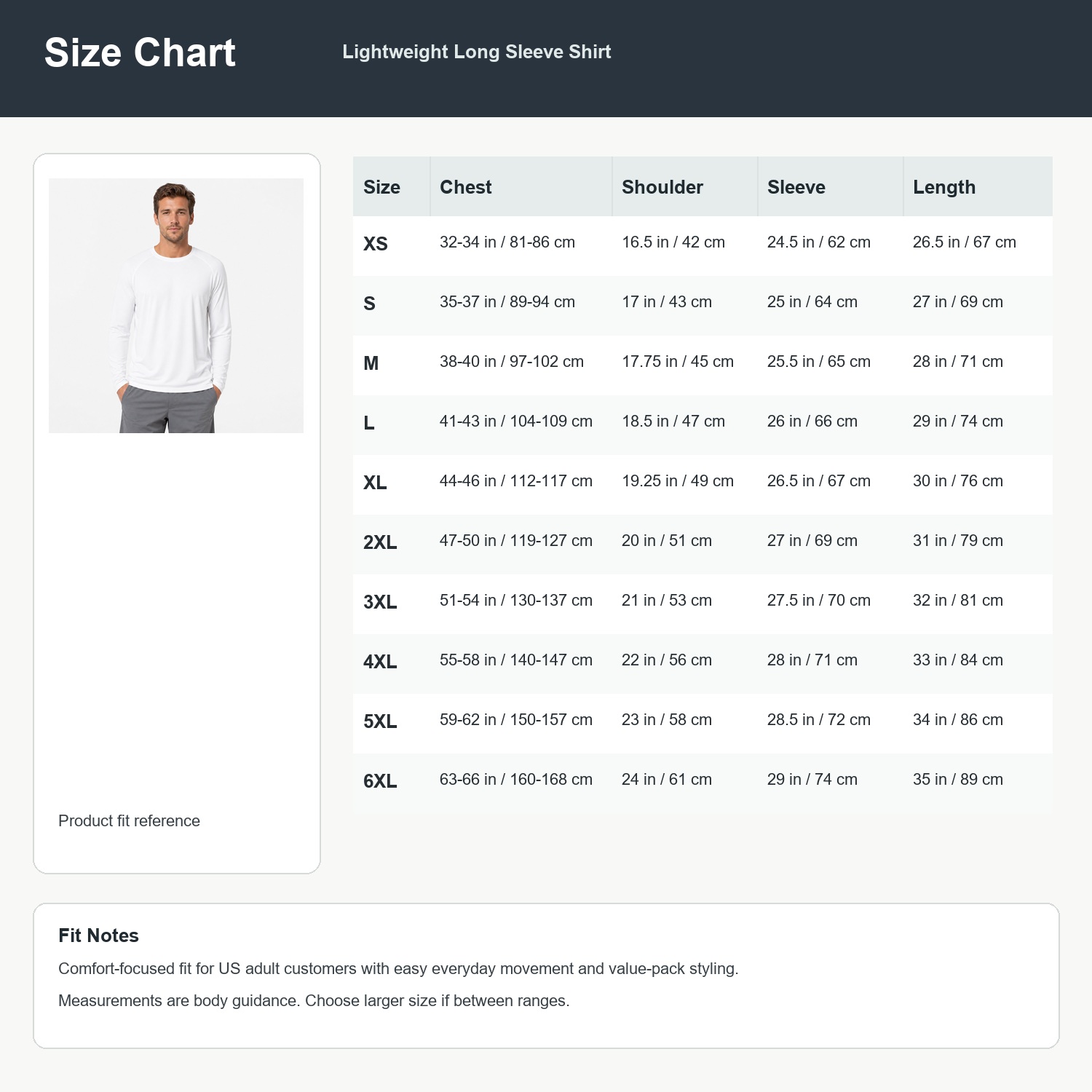Select the 3XL size label
This screenshot has width=1092, height=1092.
(380, 602)
